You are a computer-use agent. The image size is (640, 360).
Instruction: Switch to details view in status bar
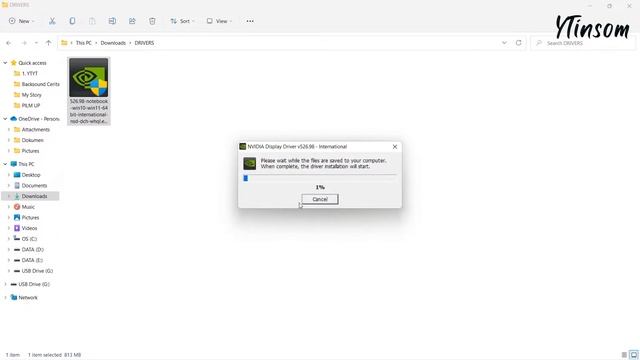624,355
